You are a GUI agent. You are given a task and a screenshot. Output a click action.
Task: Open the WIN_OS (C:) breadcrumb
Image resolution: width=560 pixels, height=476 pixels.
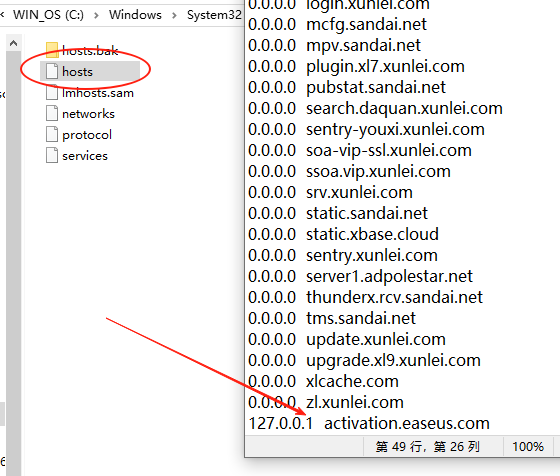48,15
